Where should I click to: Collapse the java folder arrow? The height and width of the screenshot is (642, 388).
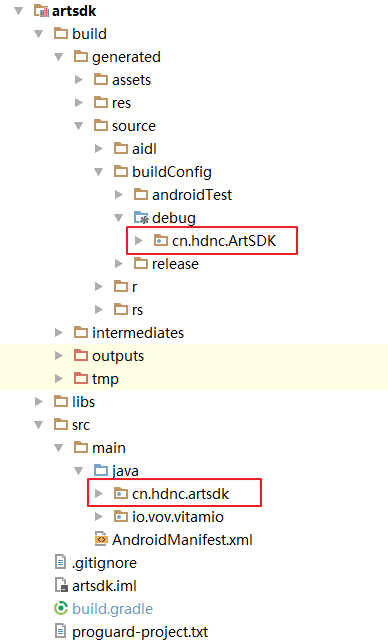[x=79, y=471]
